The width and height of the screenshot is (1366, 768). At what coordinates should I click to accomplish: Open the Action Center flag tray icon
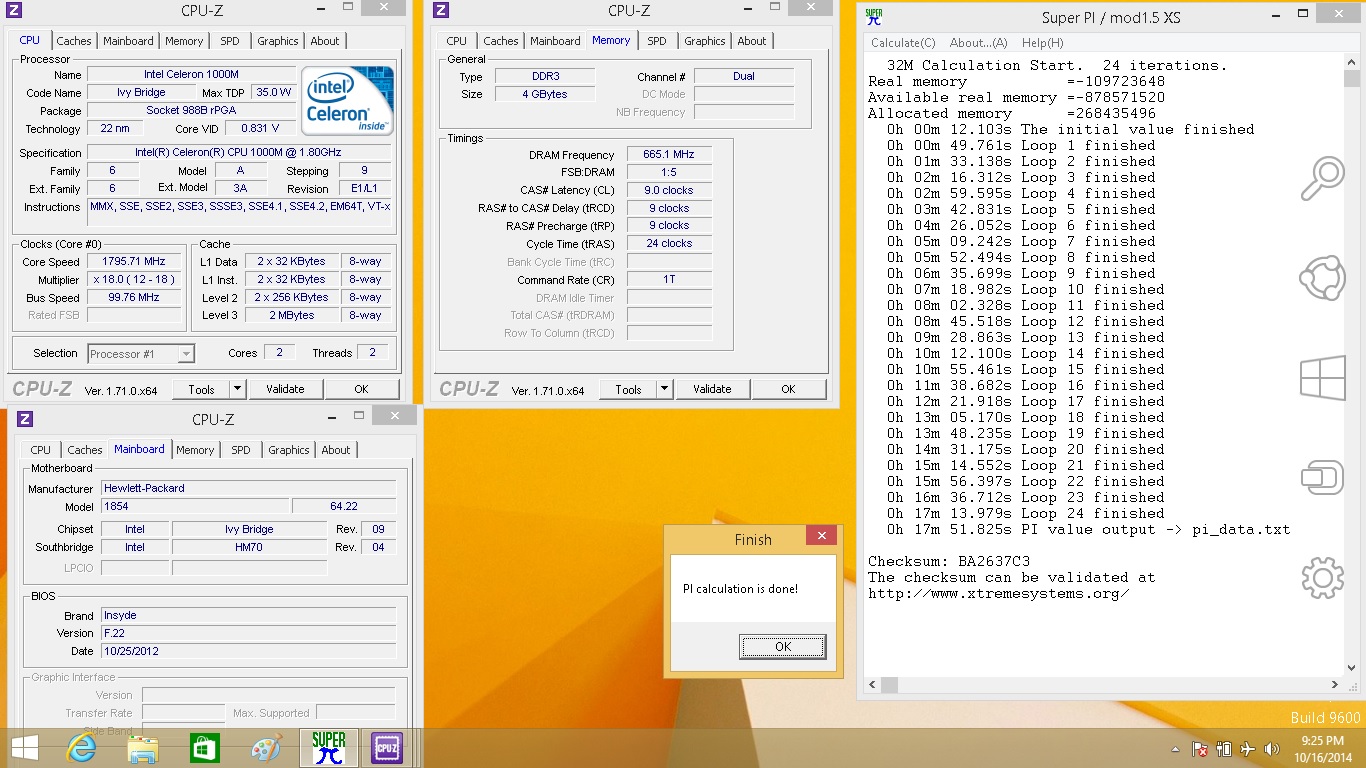click(x=1200, y=749)
